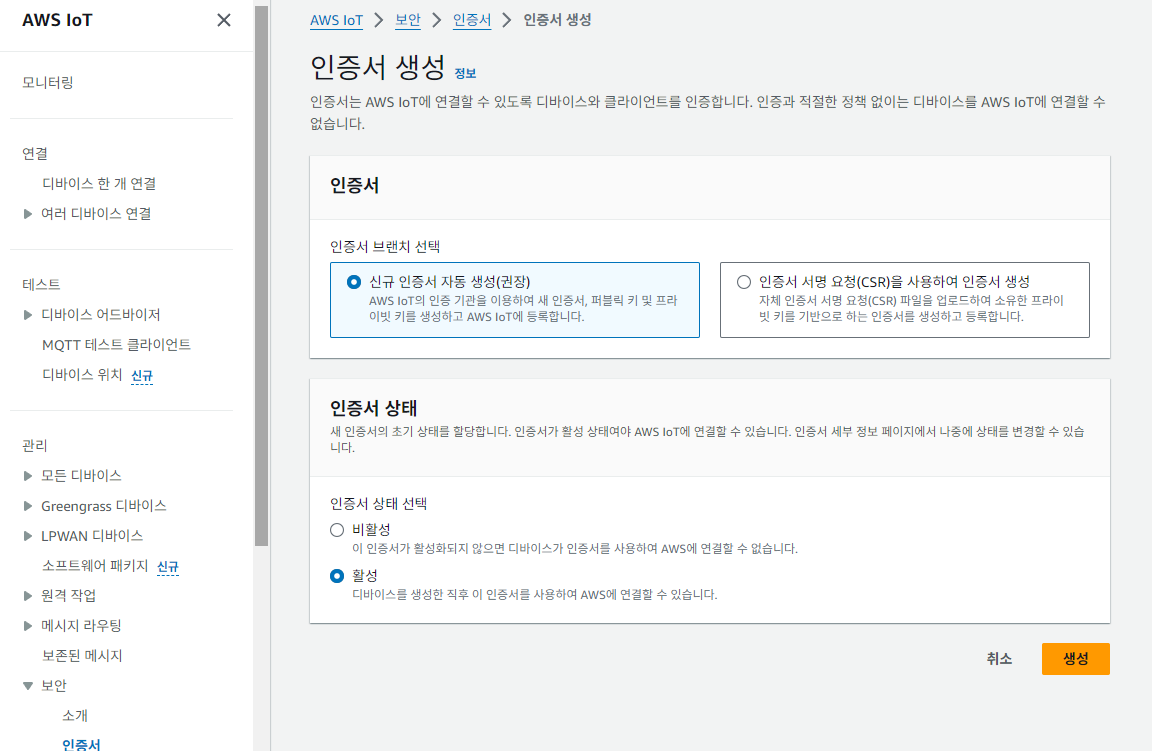The width and height of the screenshot is (1152, 751).
Task: Open 소개 under 보안
Action: pyautogui.click(x=75, y=716)
